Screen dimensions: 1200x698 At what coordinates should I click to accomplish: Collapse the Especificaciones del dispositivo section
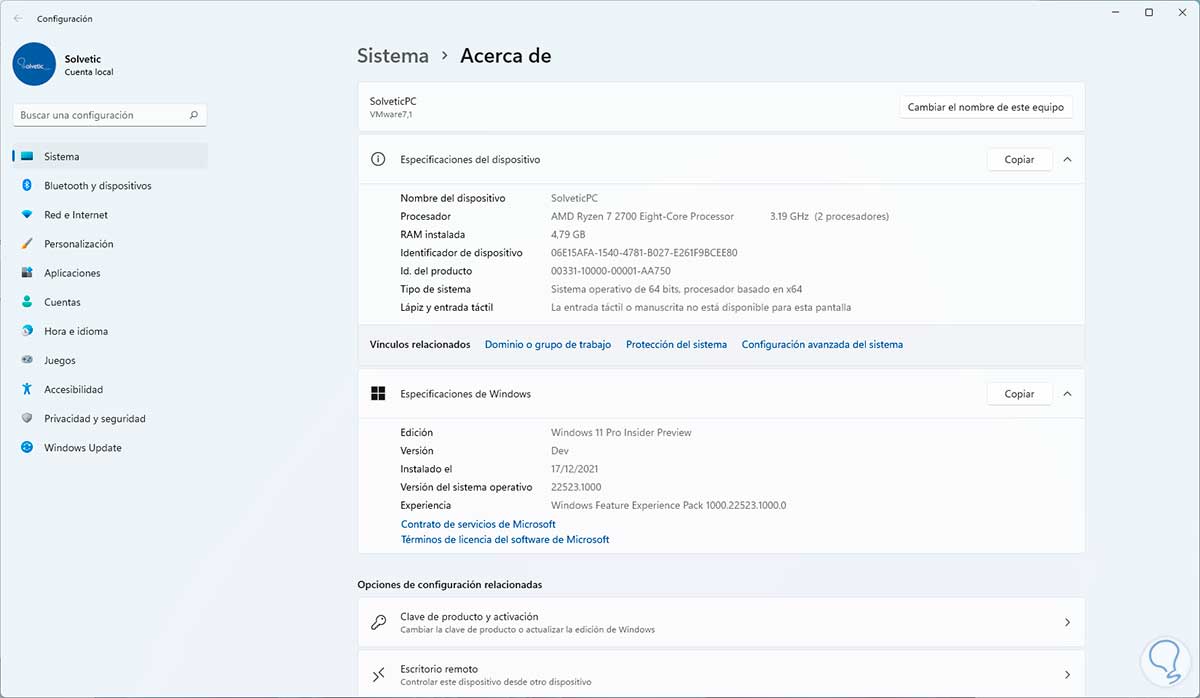(1067, 159)
